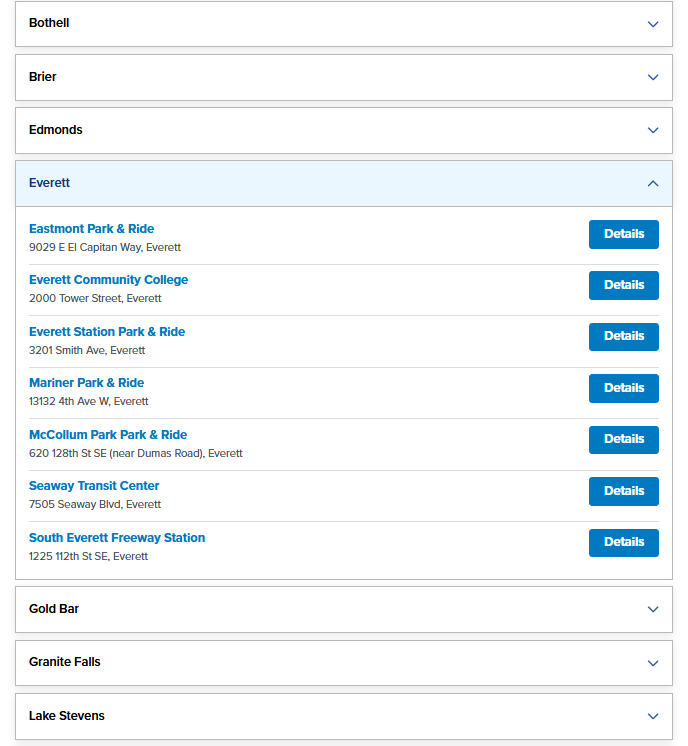Image resolution: width=688 pixels, height=746 pixels.
Task: Open the Seaway Transit Center link
Action: point(94,486)
